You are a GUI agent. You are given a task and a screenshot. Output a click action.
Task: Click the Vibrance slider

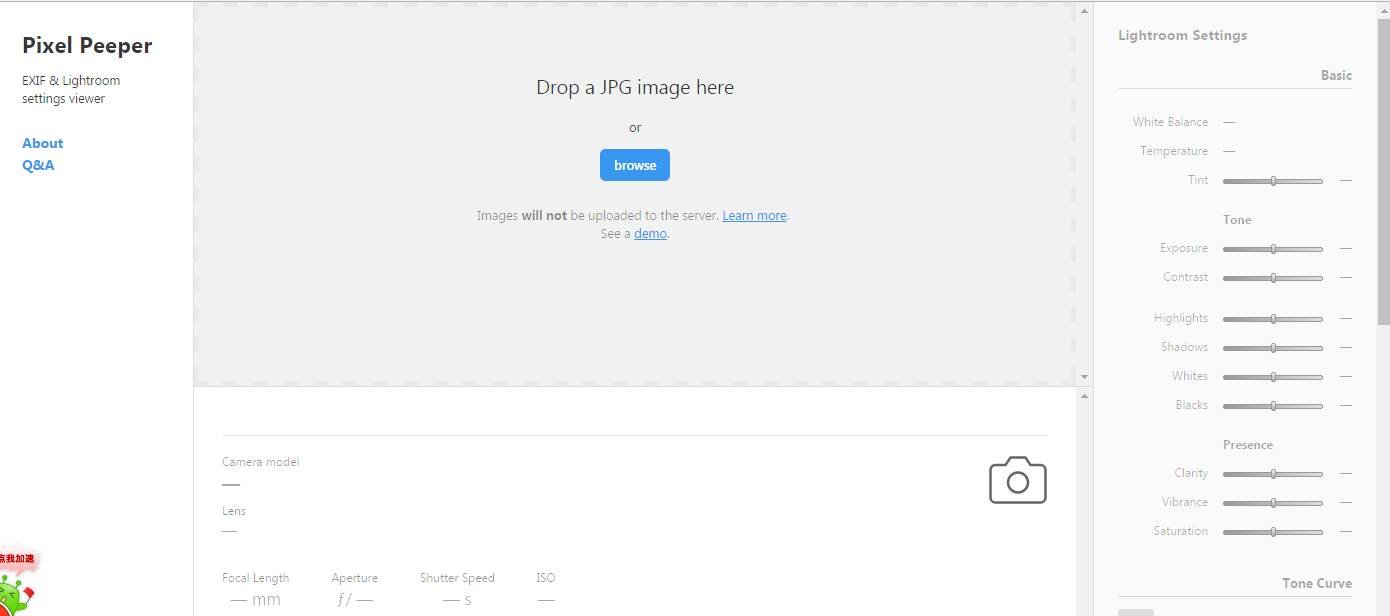[x=1273, y=503]
